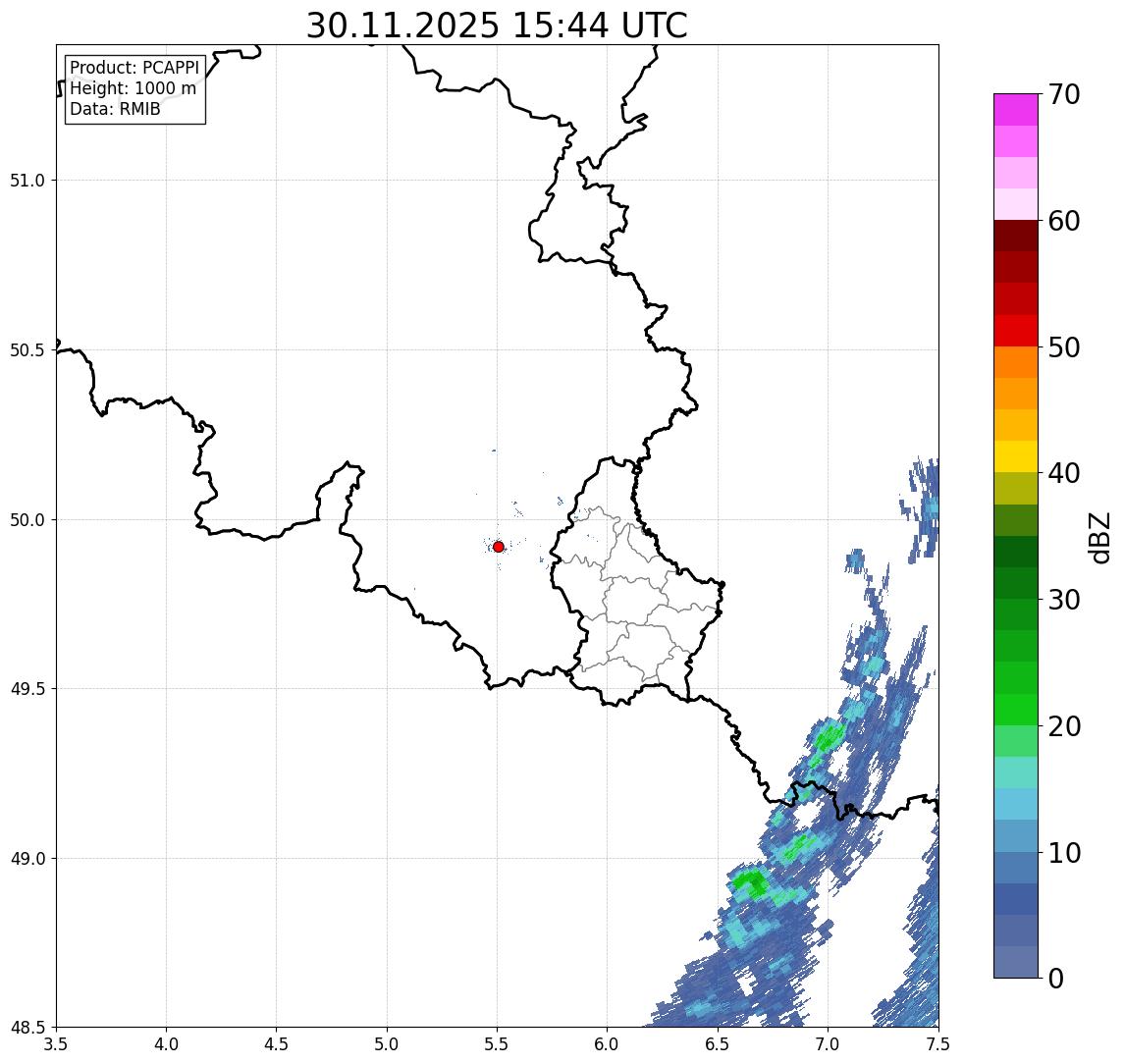Click the bright red colorbar segment just above 50
This screenshot has height=1064, width=1124.
click(1016, 331)
